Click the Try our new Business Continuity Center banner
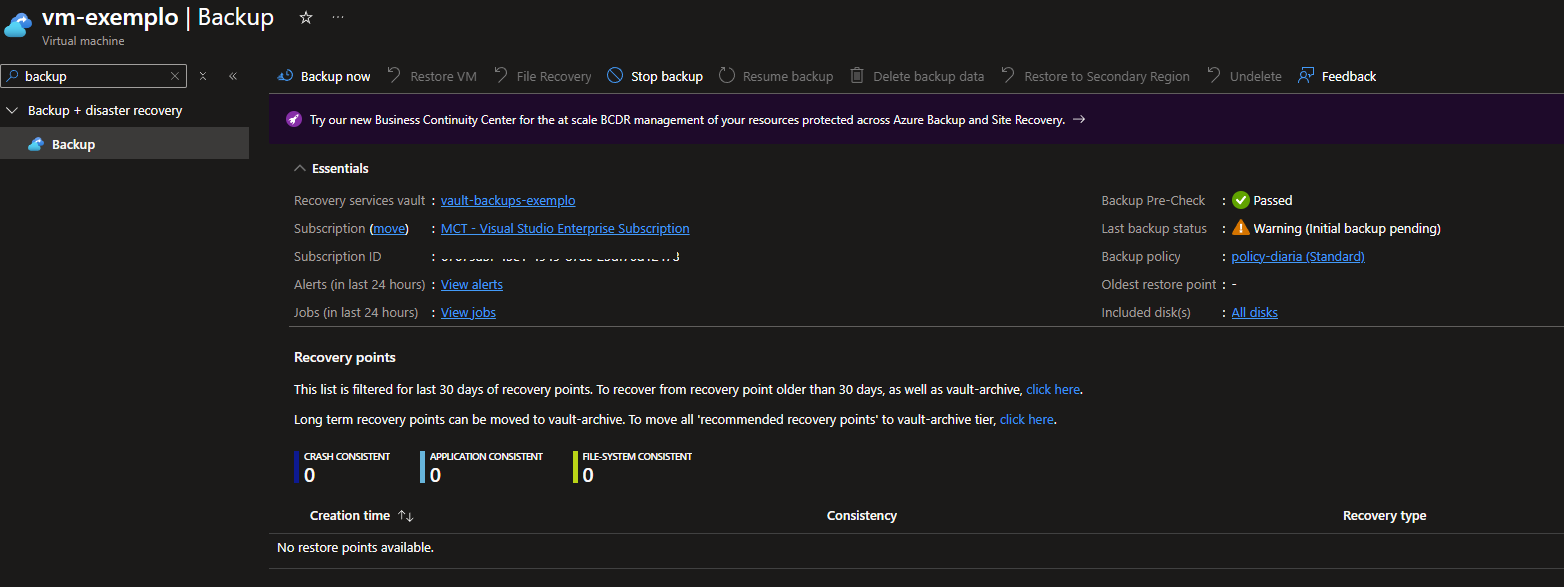Screen dimensions: 1564x587 tap(916, 120)
